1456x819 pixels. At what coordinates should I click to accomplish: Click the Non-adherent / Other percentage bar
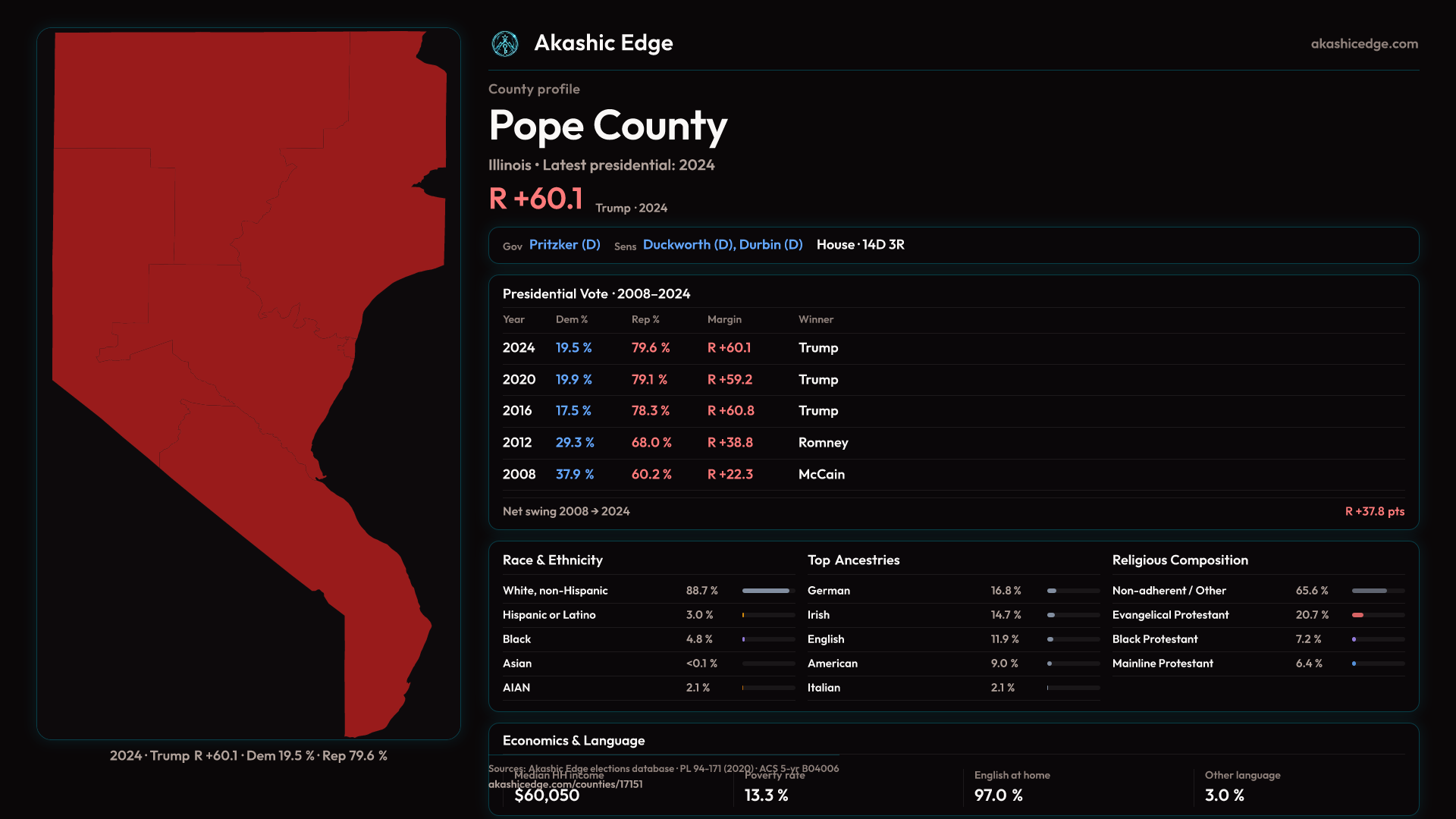click(1377, 591)
